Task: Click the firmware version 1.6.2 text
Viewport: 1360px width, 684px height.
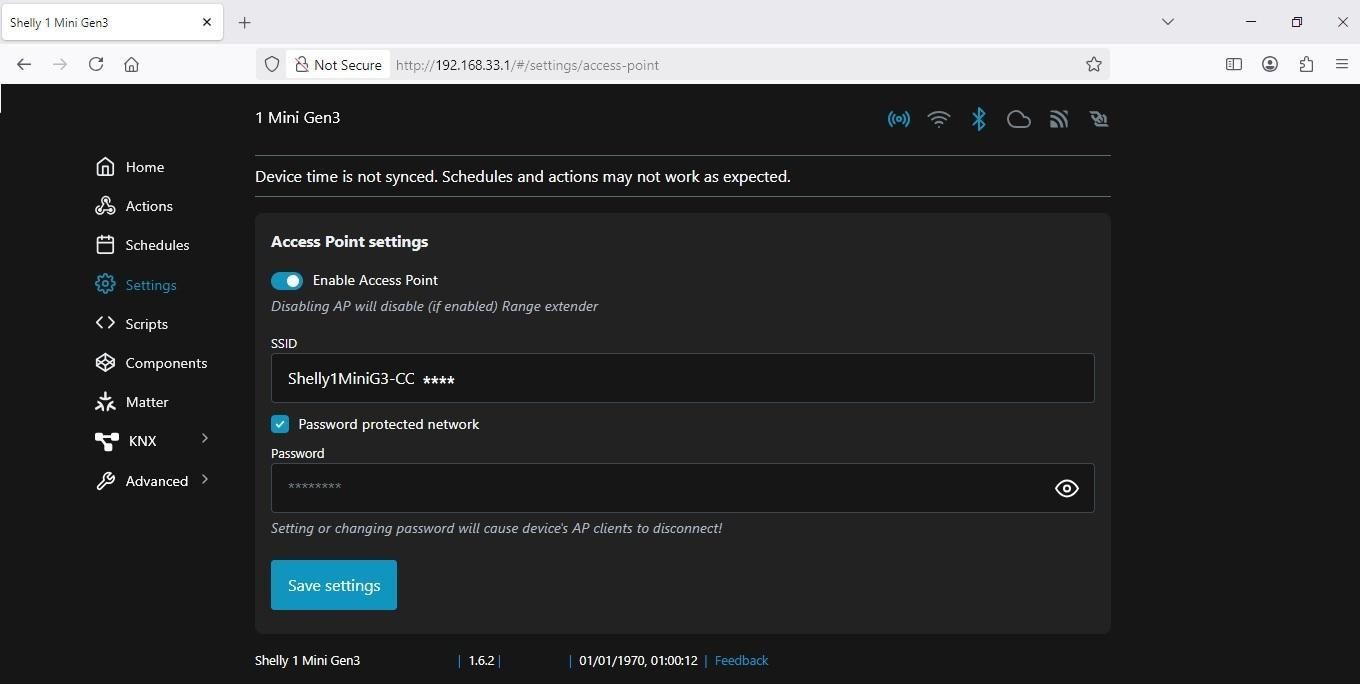Action: (481, 660)
